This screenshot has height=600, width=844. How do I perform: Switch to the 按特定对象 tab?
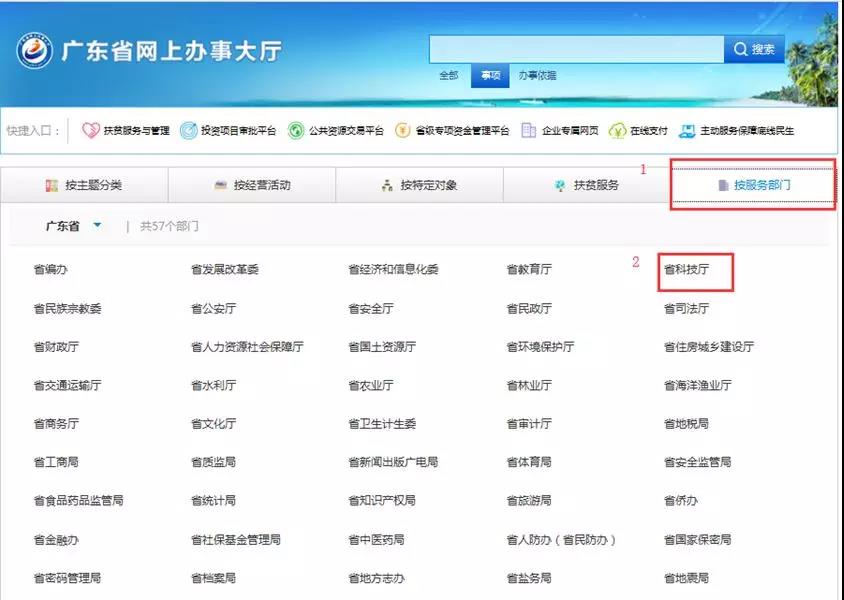point(419,186)
